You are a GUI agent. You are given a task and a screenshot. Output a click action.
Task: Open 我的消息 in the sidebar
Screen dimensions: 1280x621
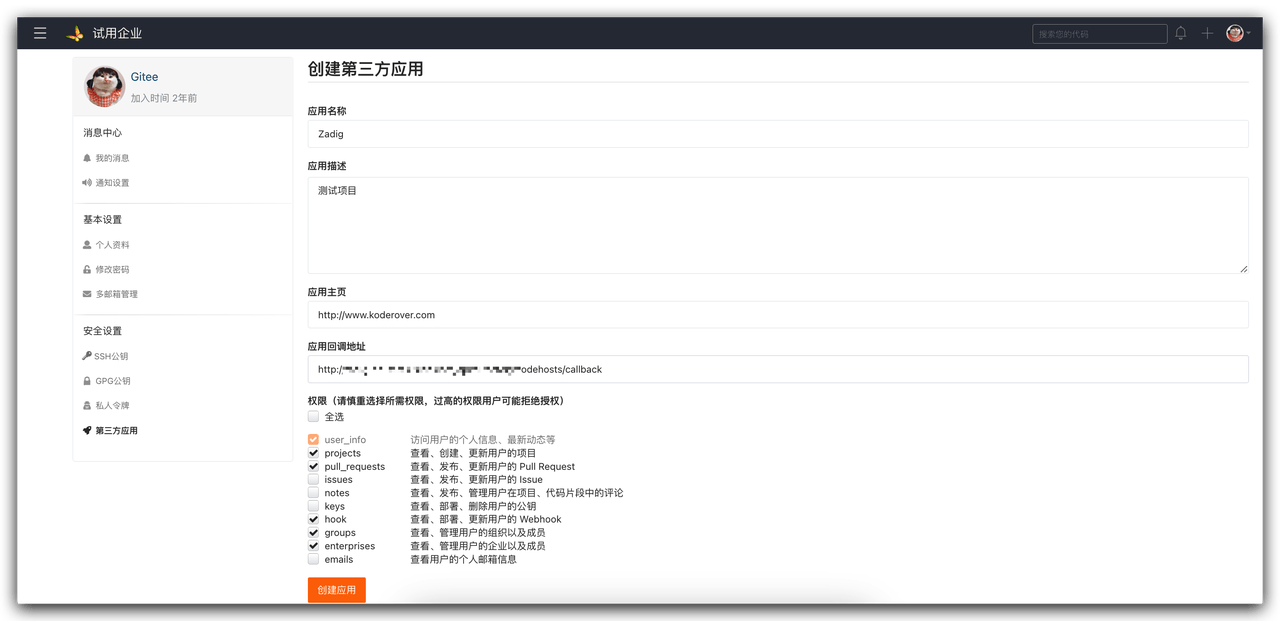112,158
